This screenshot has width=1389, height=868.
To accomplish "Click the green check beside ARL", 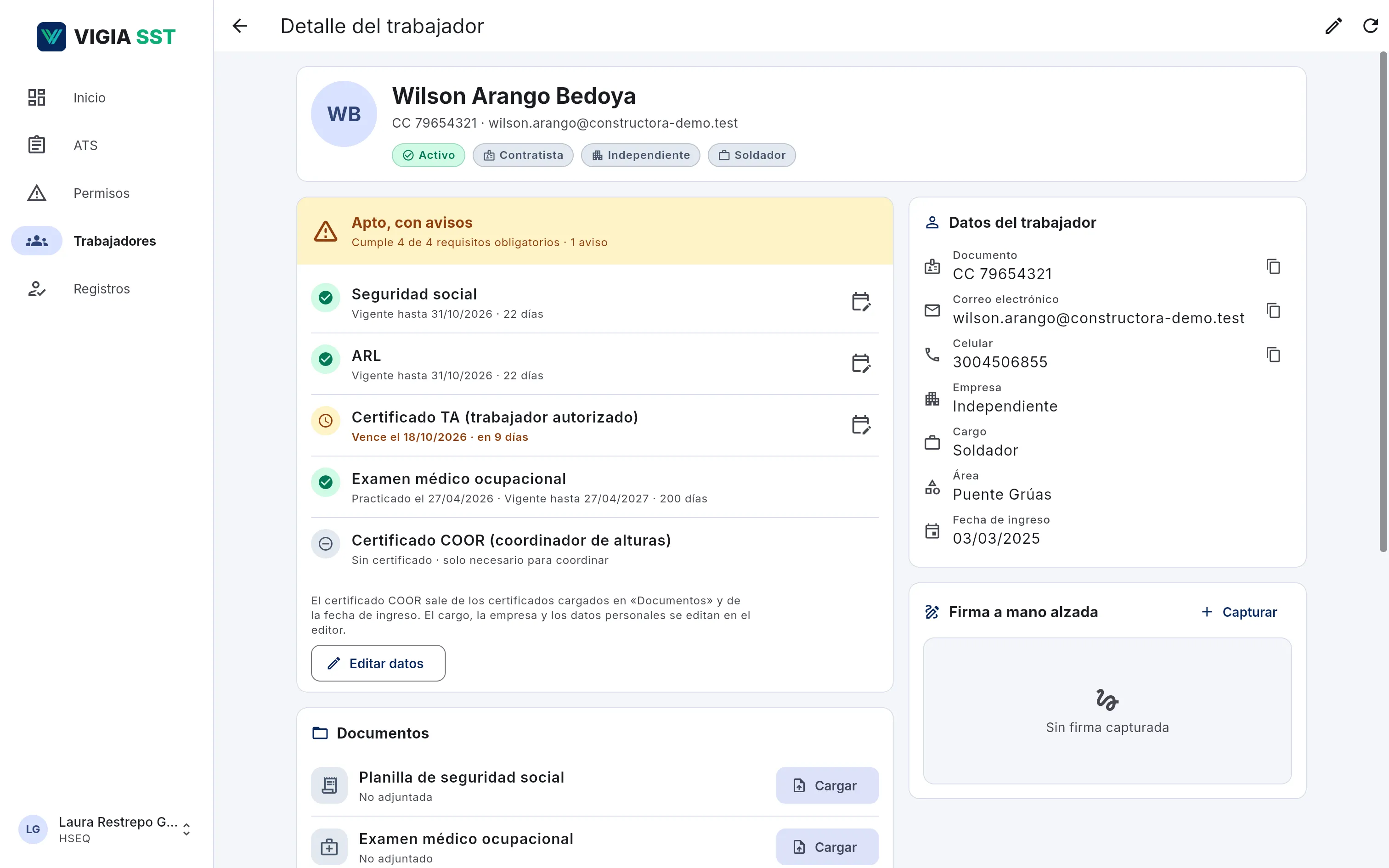I will [x=326, y=359].
